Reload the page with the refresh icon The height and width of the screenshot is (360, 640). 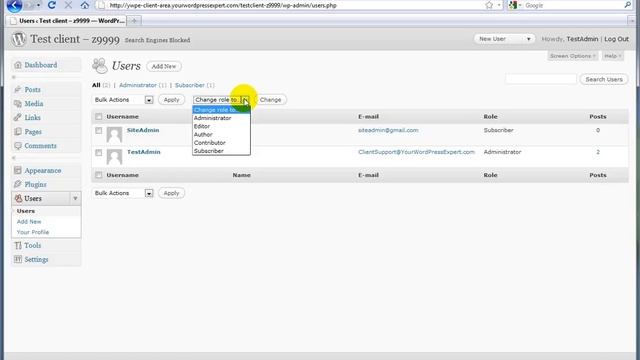click(x=51, y=5)
